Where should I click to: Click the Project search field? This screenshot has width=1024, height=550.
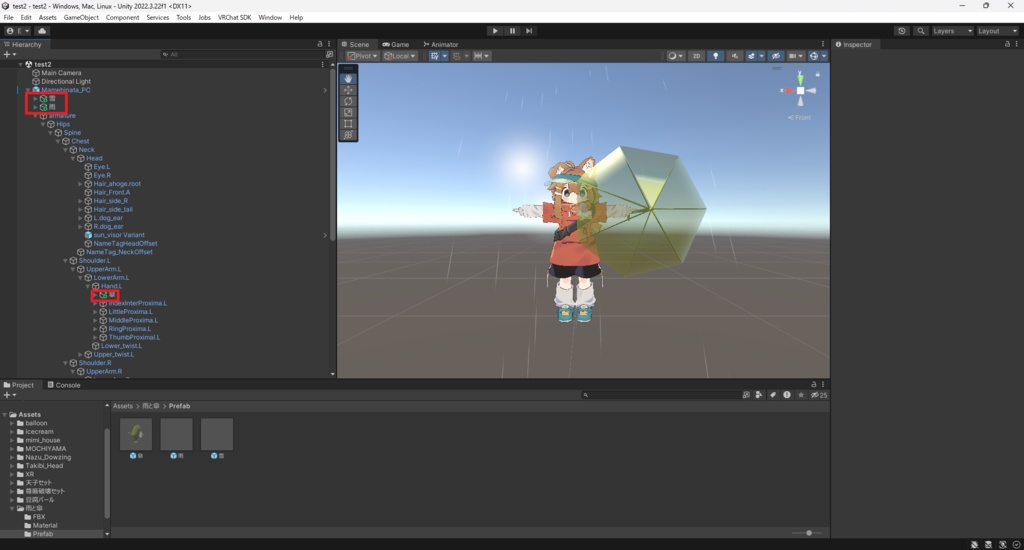[x=660, y=395]
